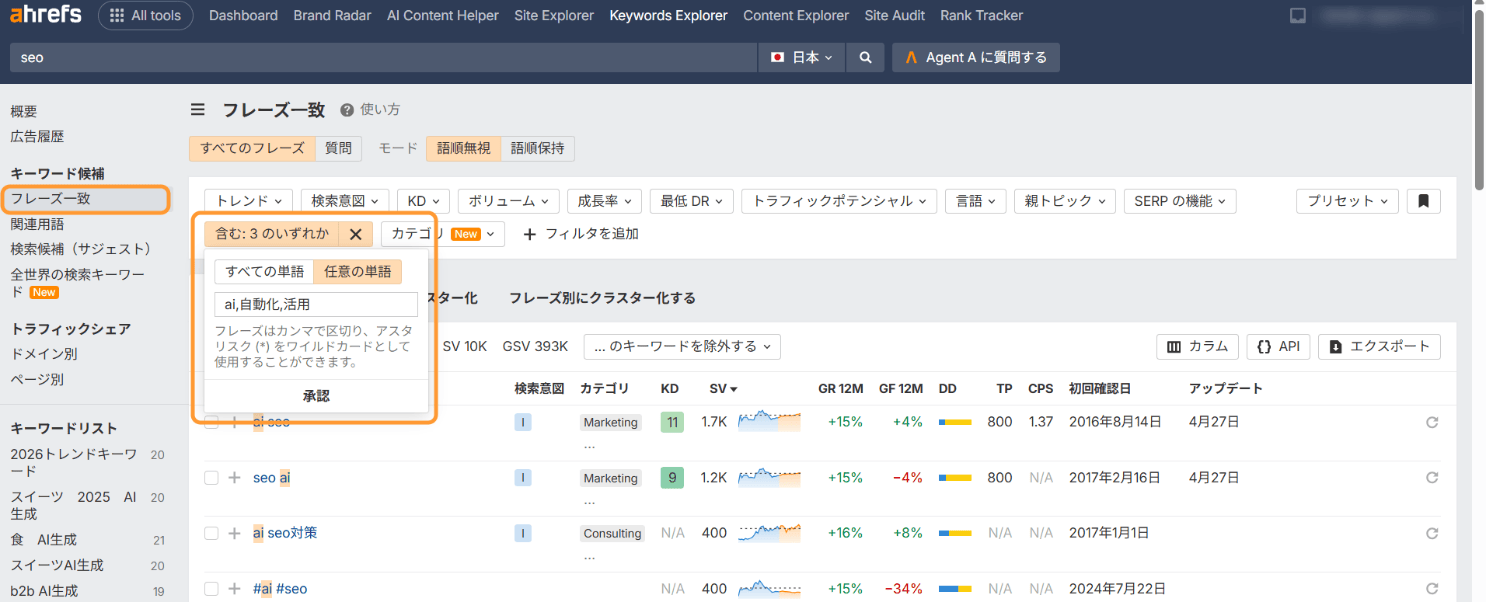
Task: Click the green KD 9 badge
Action: coord(672,478)
